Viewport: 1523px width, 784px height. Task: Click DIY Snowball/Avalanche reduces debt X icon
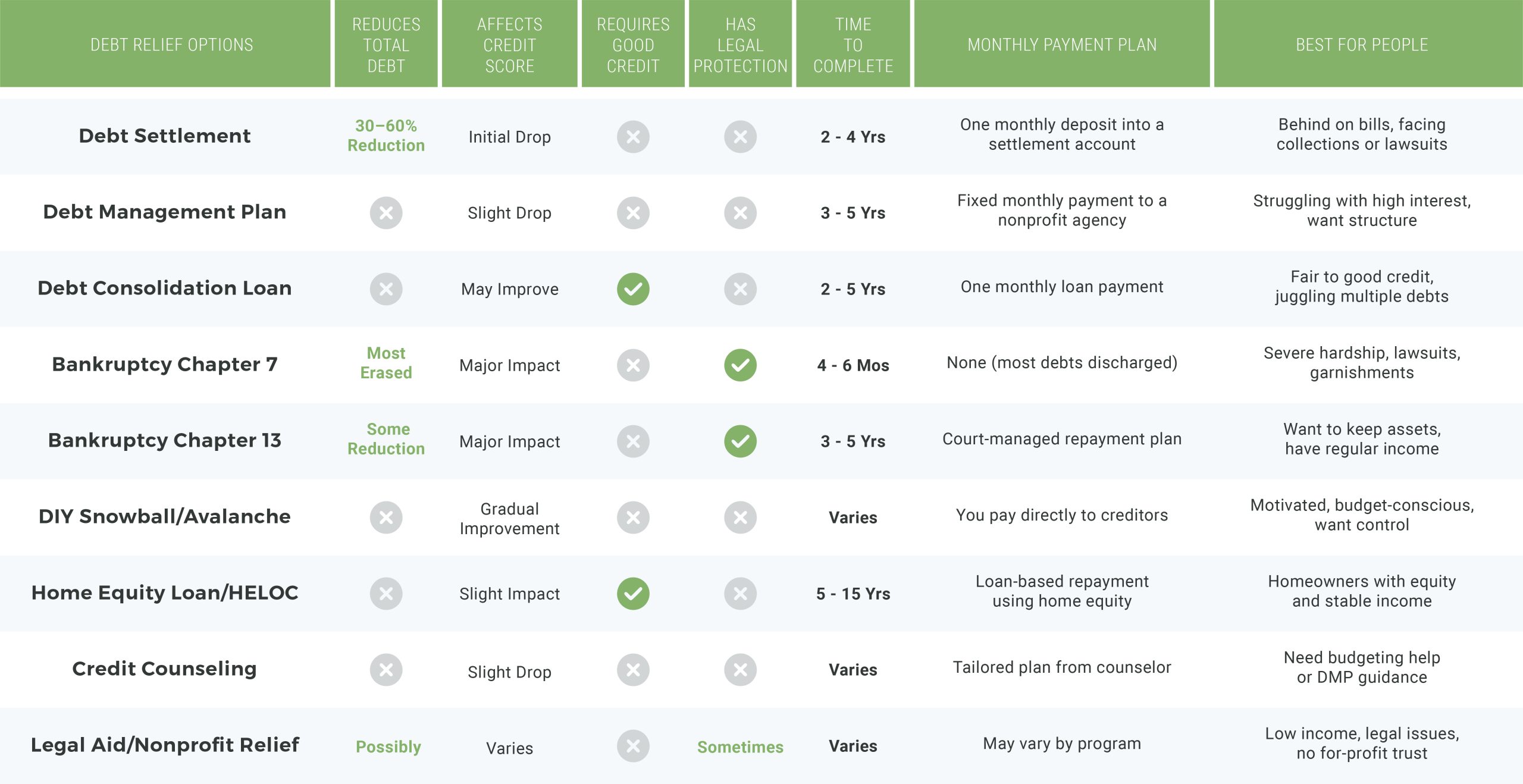point(386,518)
